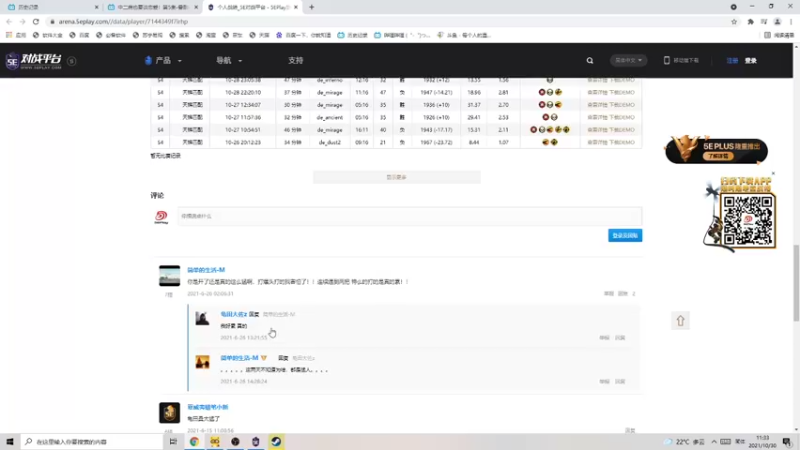
Task: Open match details link in de_ancient row
Action: point(596,117)
